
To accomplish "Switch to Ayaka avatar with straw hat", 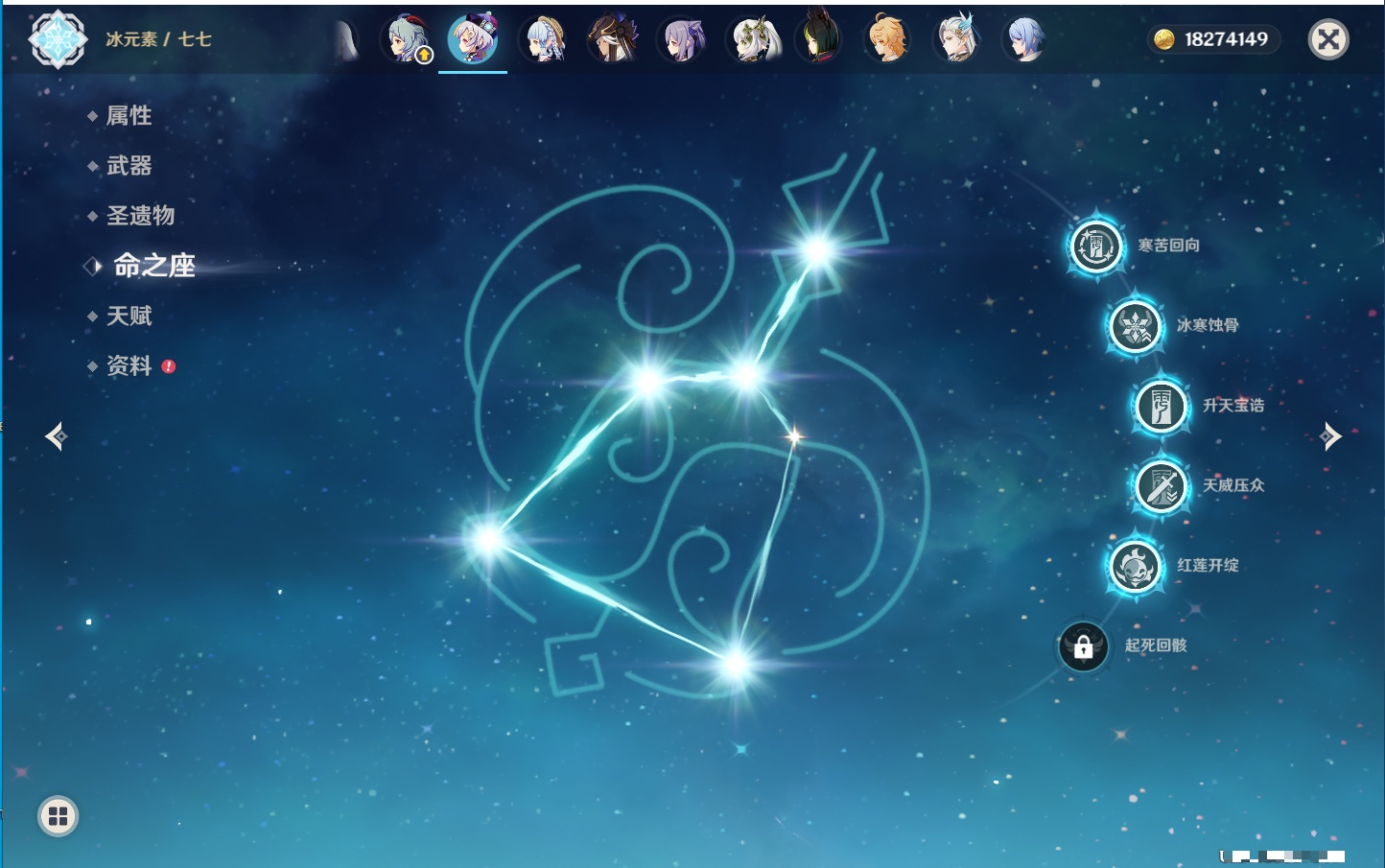I will (x=544, y=39).
